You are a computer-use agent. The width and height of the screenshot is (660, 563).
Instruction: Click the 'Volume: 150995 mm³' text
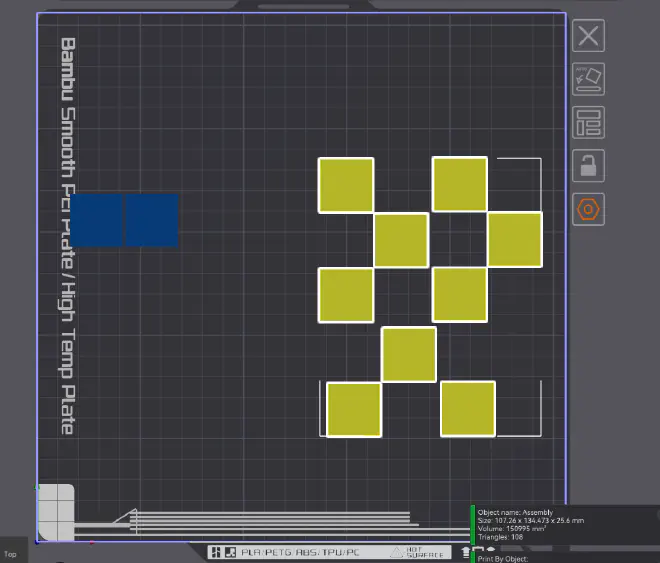pyautogui.click(x=512, y=528)
